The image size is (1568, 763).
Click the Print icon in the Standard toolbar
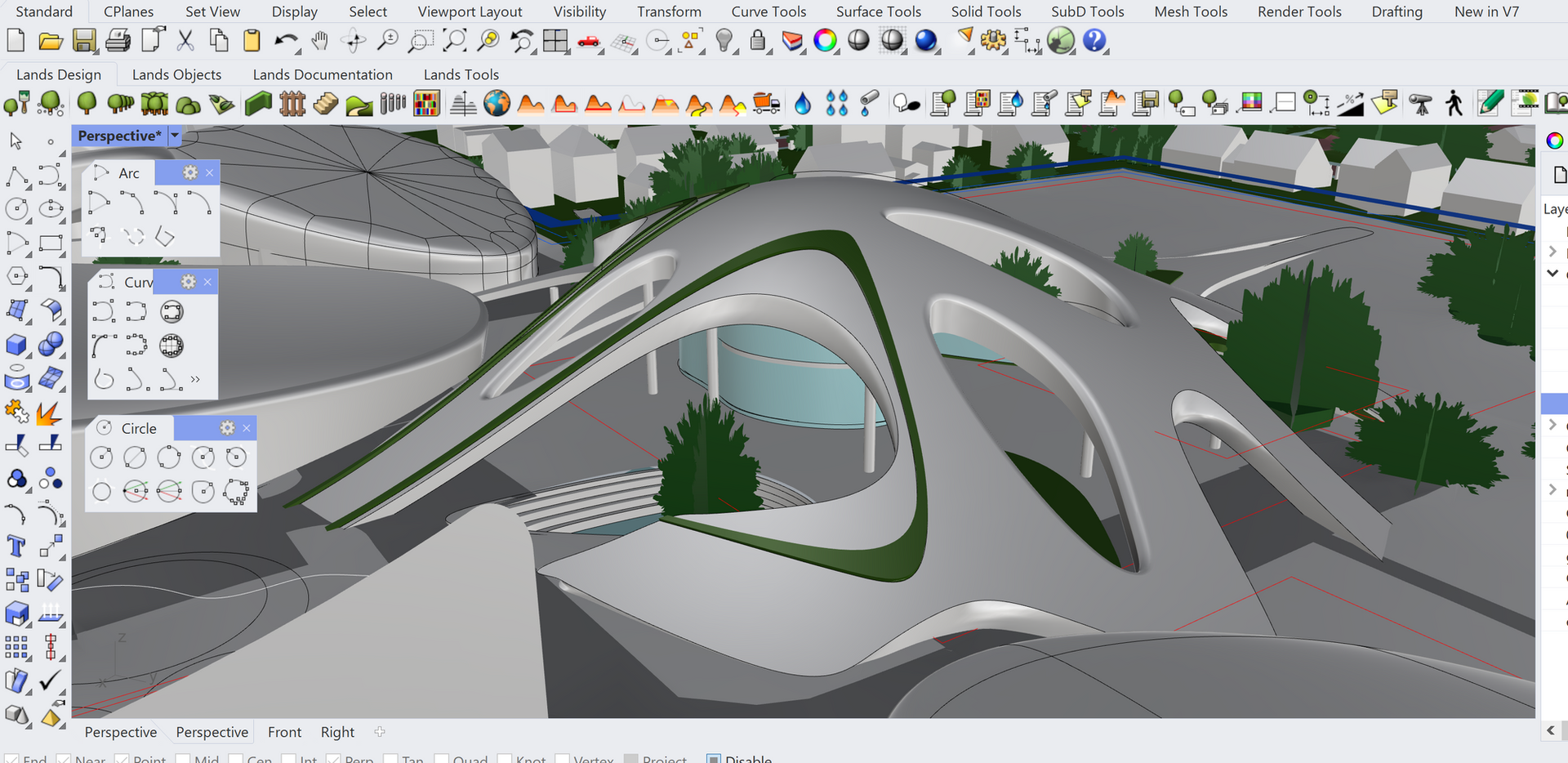pyautogui.click(x=118, y=40)
